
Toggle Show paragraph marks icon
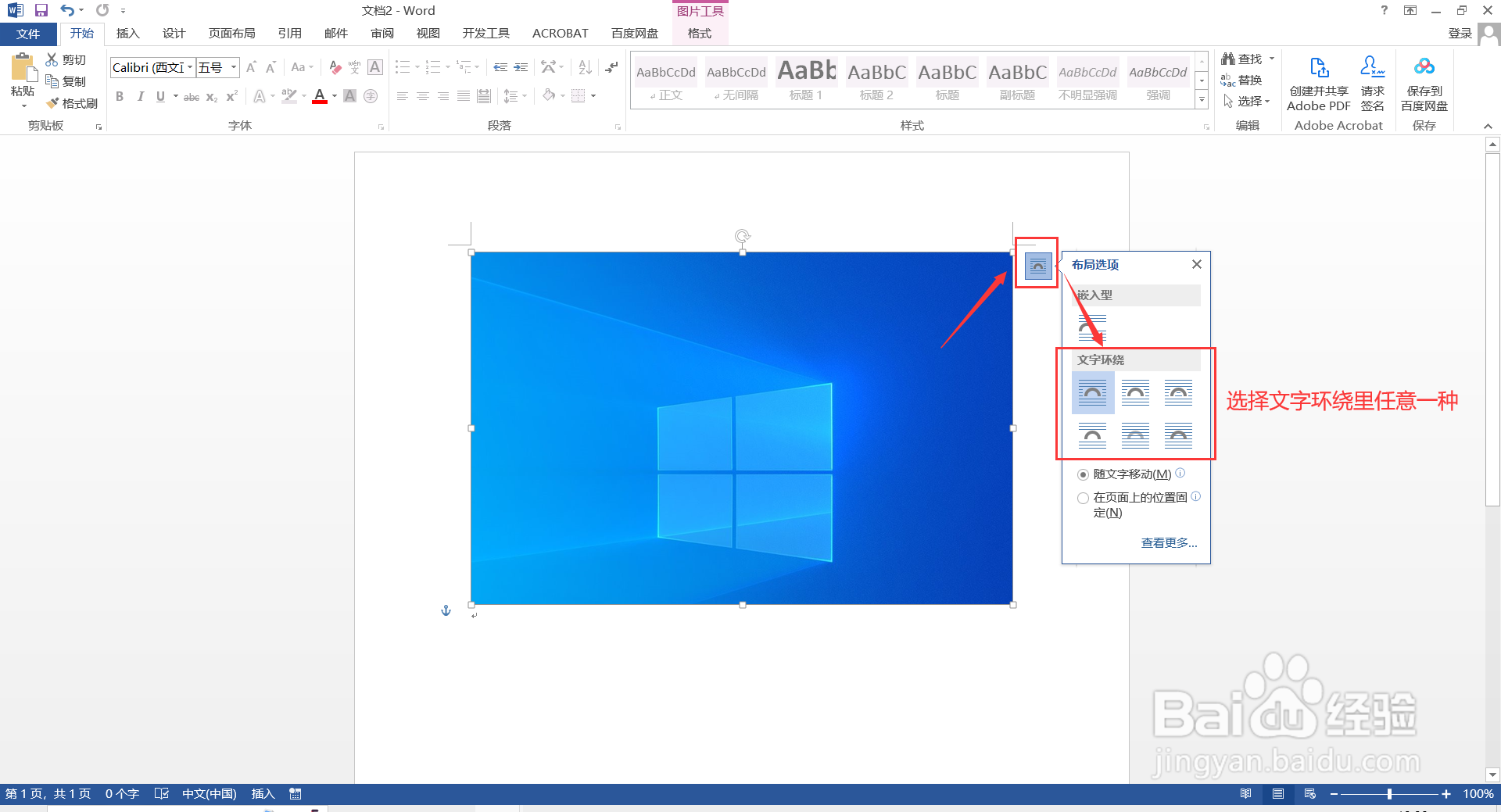[x=611, y=67]
